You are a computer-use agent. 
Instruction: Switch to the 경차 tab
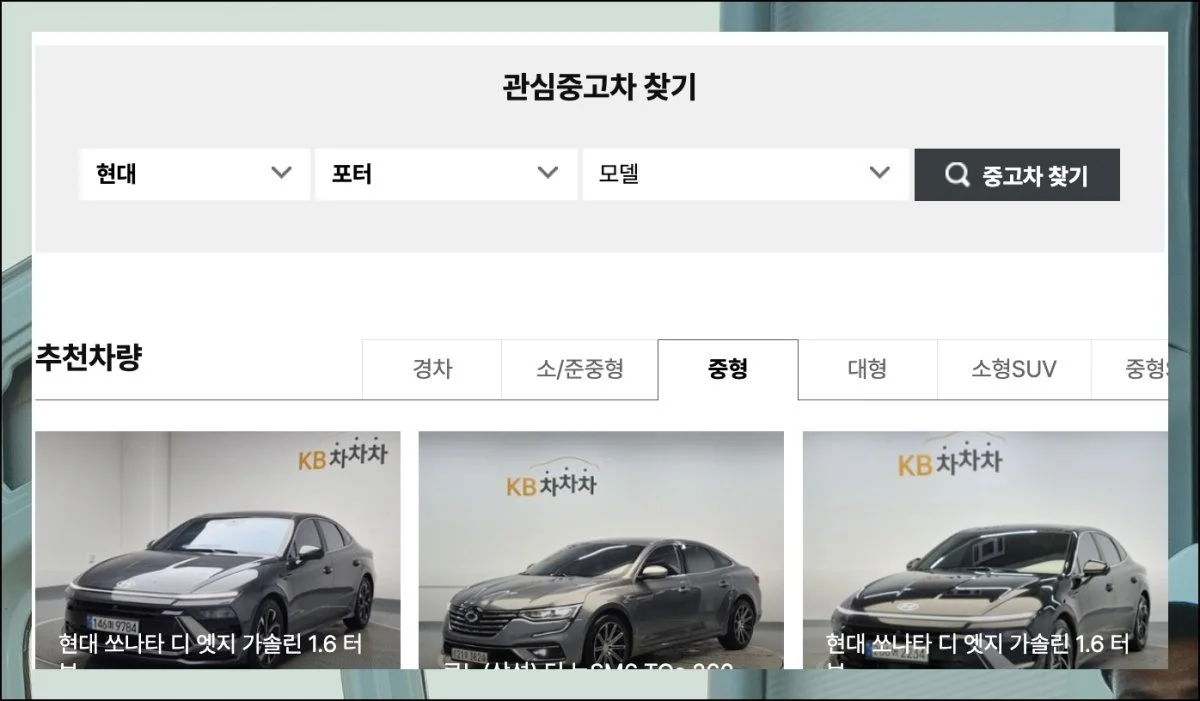pos(432,369)
